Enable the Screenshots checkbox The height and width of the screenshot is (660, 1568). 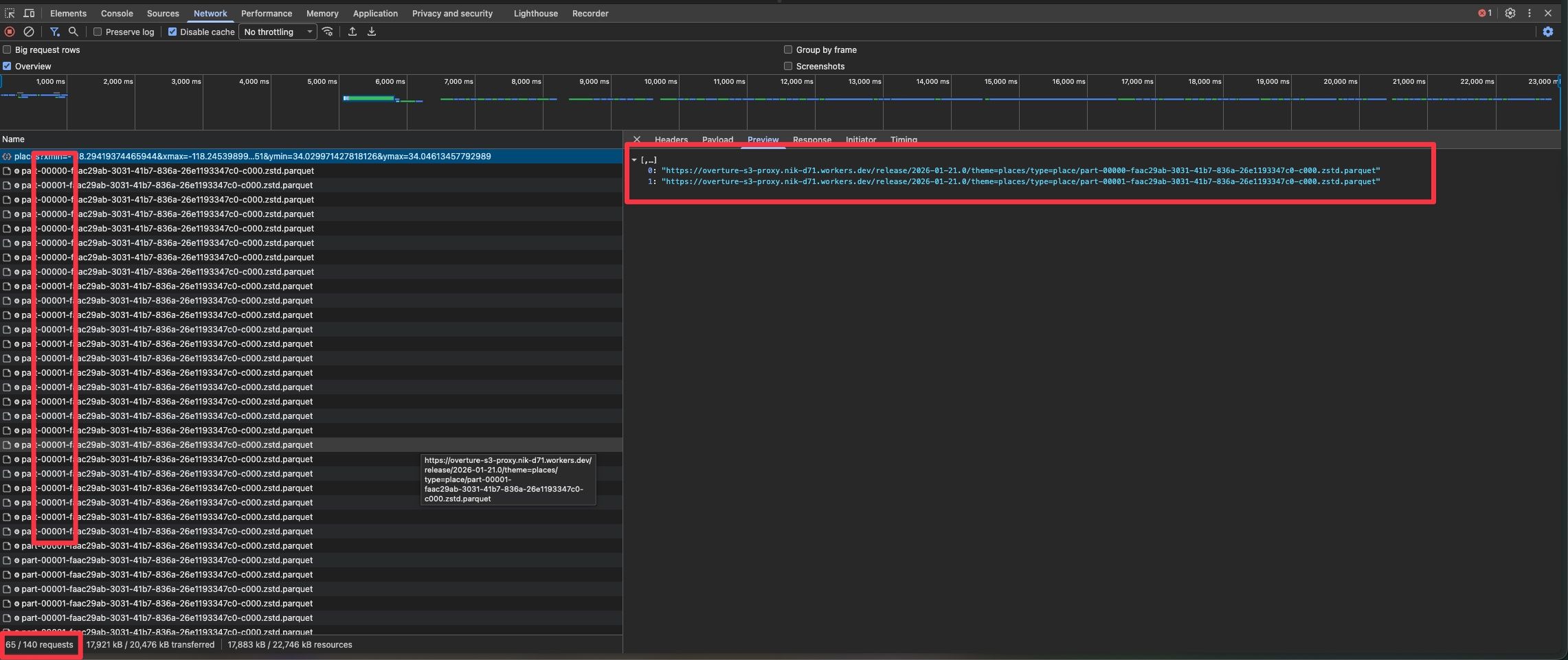click(788, 65)
